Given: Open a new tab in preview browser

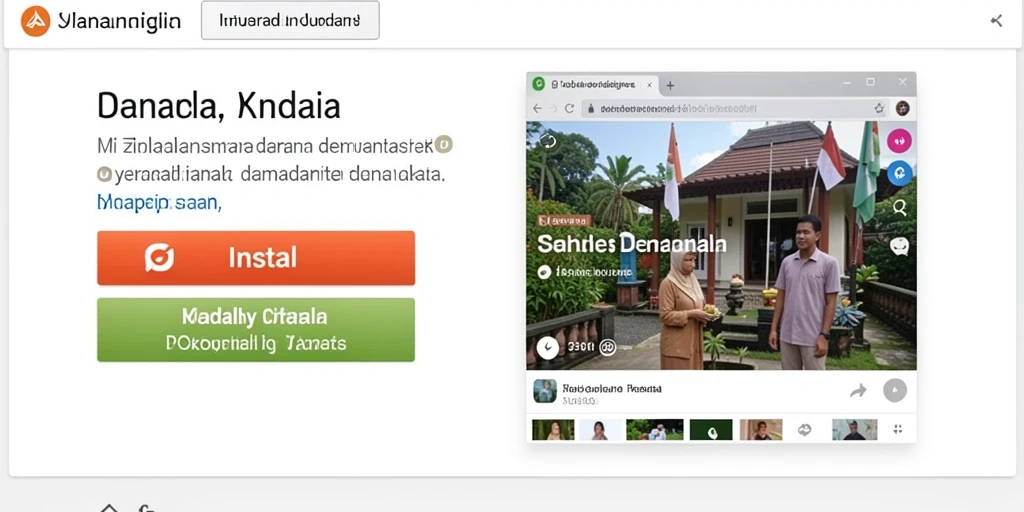Looking at the screenshot, I should [670, 85].
